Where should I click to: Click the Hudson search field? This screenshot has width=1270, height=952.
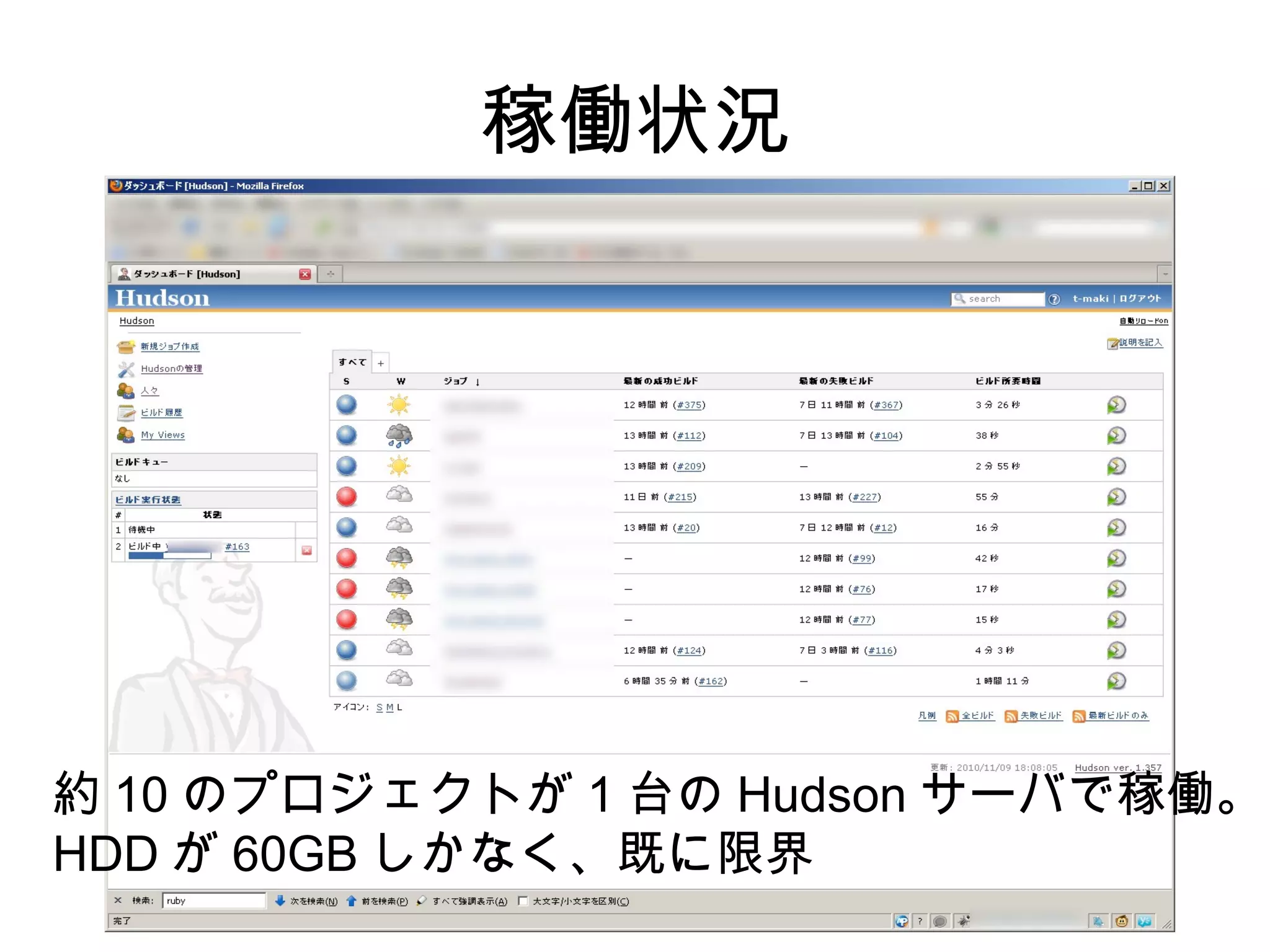coord(998,299)
